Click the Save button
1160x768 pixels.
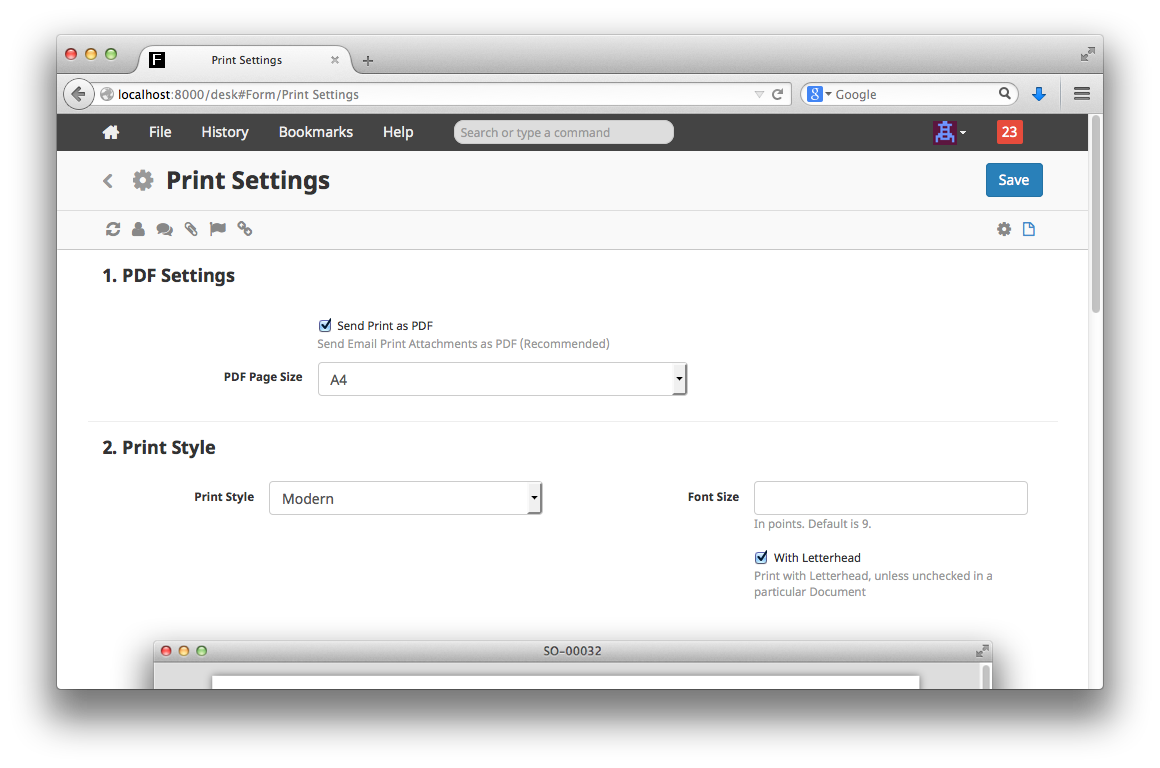point(1013,180)
